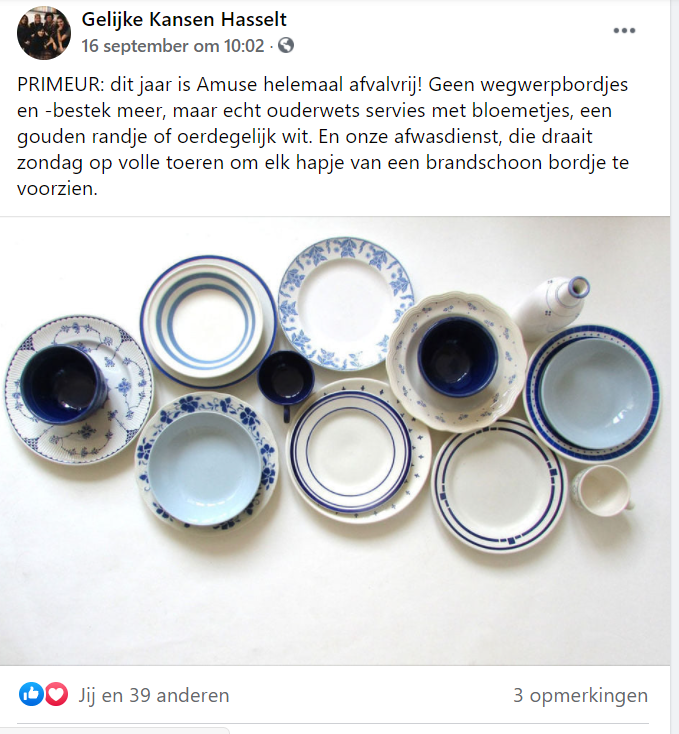Click the plate with light blue stripes

[x=208, y=322]
